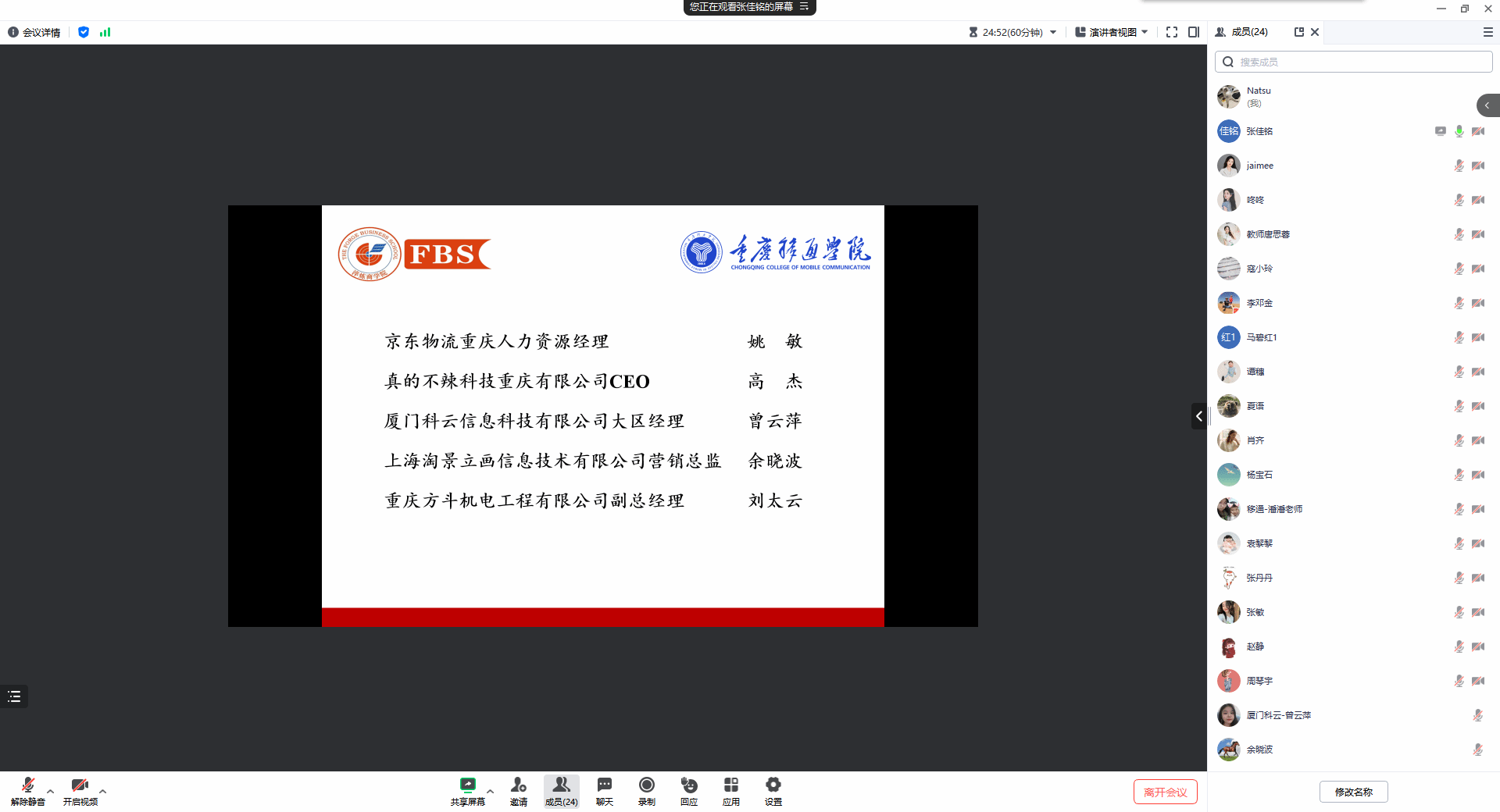The image size is (1500, 812).
Task: Click the 共享屏幕 share screen icon
Action: [x=467, y=790]
